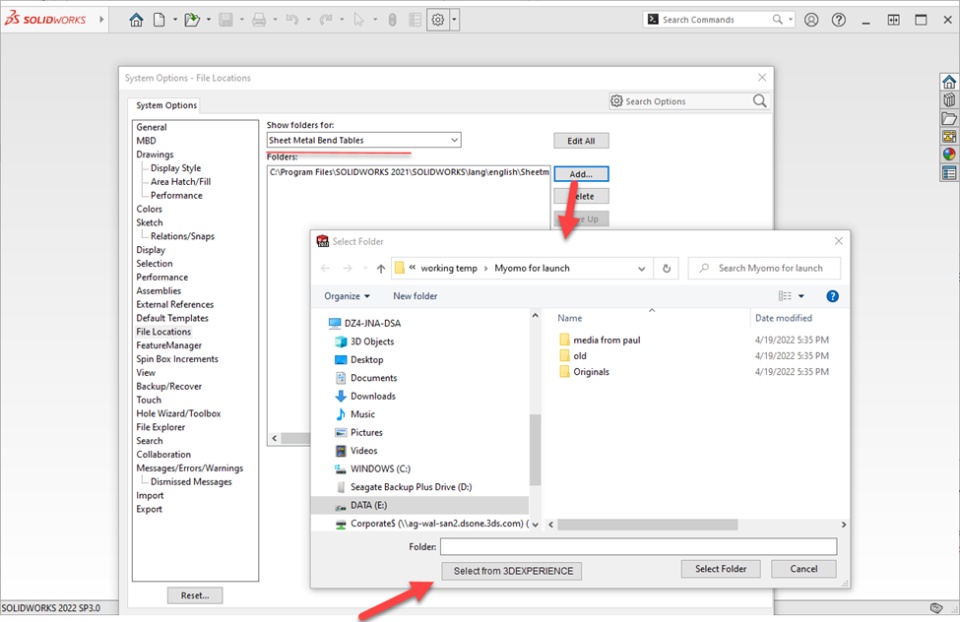Open the Organize dropdown menu
Viewport: 960px width, 622px height.
(347, 296)
